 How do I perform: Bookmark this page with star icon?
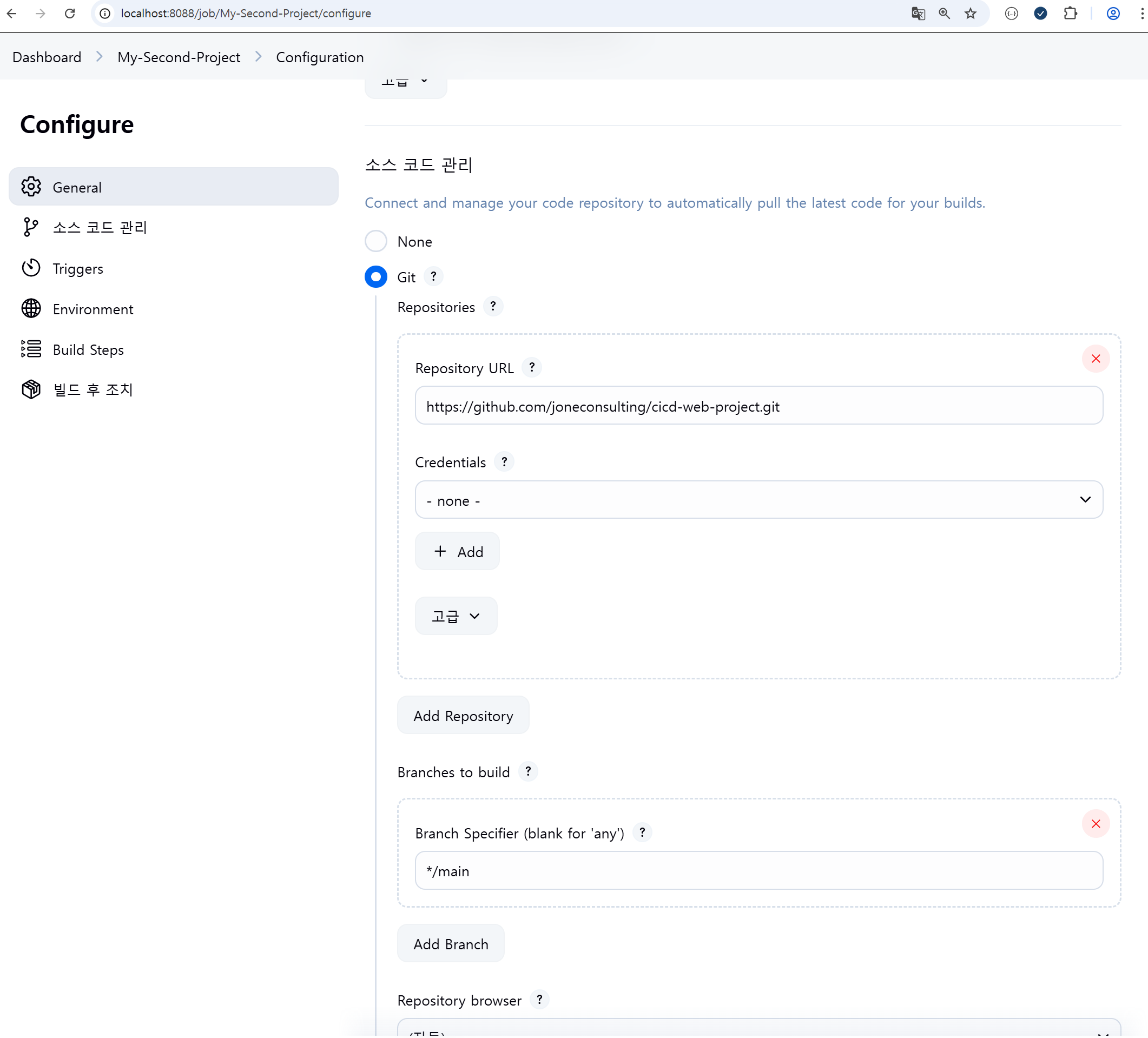pyautogui.click(x=971, y=14)
